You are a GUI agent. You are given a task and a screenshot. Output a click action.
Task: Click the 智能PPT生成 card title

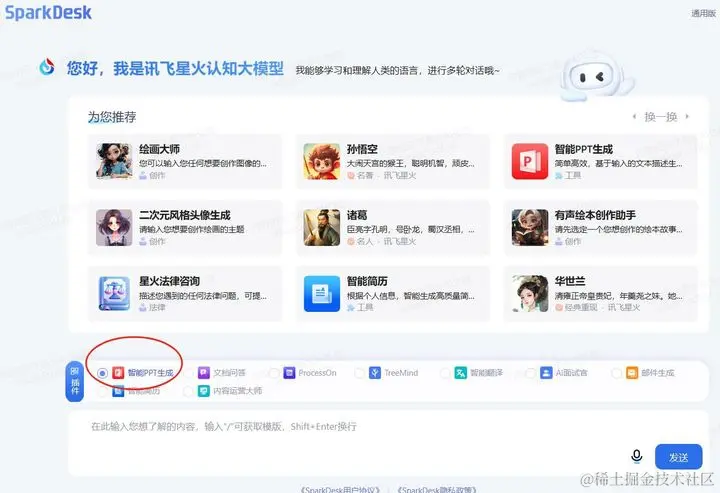pyautogui.click(x=584, y=149)
